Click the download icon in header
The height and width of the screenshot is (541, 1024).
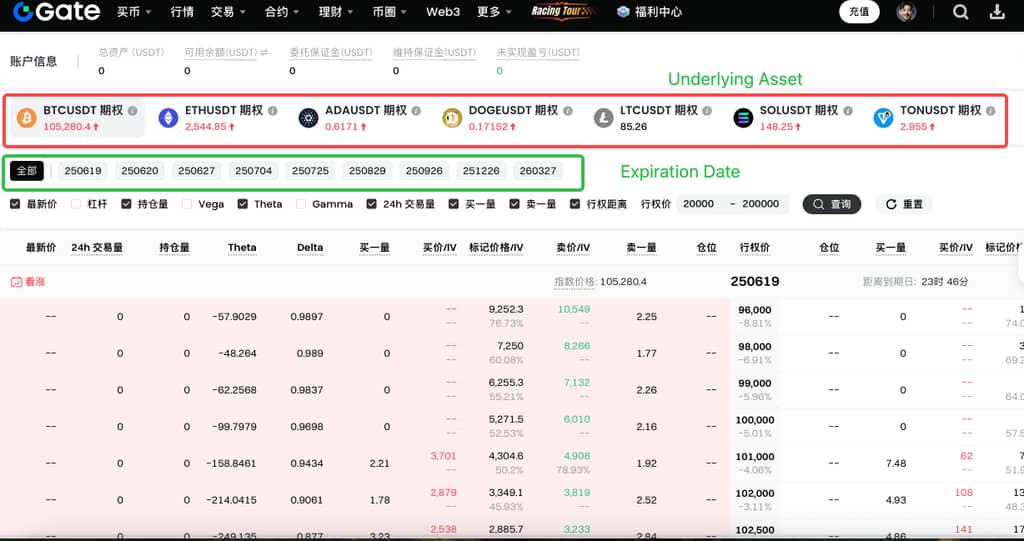[x=997, y=13]
